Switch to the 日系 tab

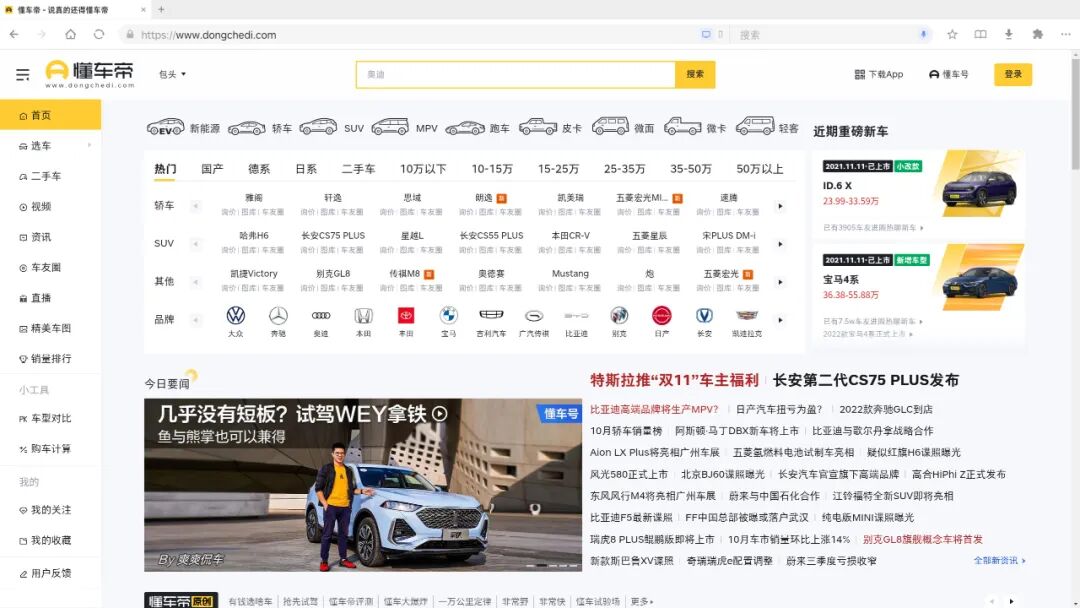[306, 169]
